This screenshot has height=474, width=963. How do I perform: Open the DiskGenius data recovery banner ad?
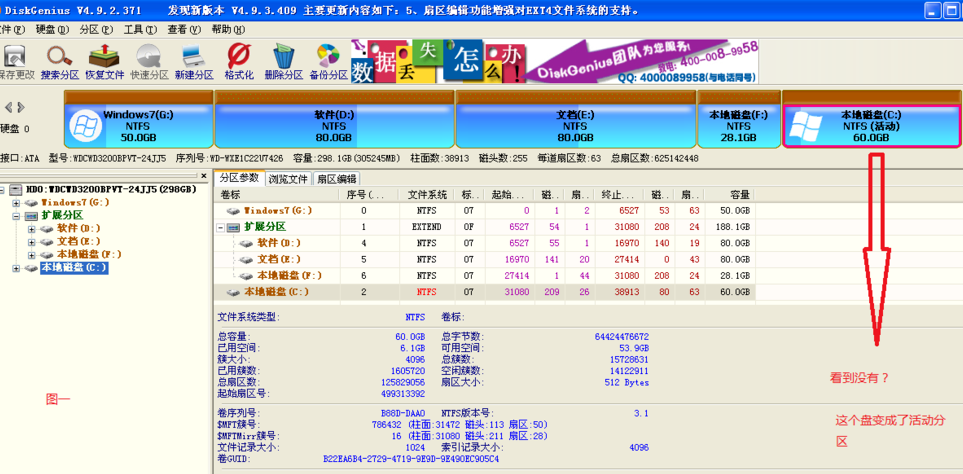coord(555,62)
